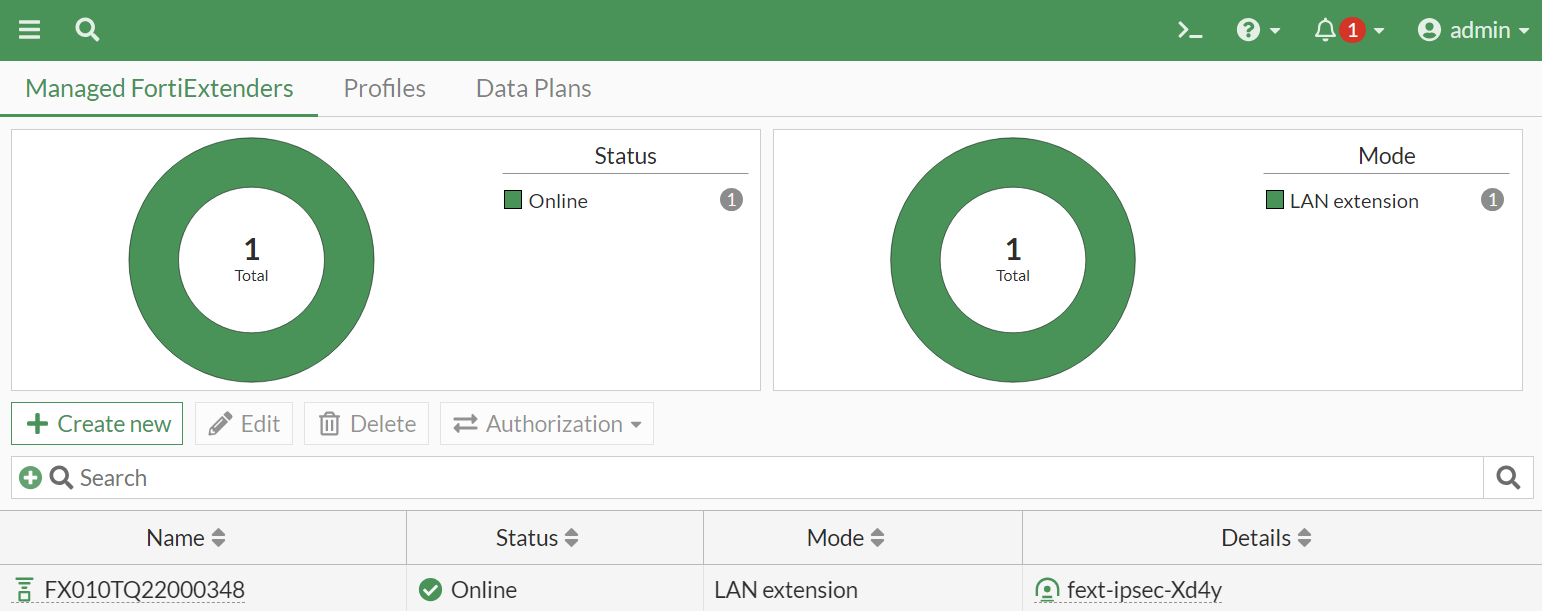Click the search submit magnifier button
The width and height of the screenshot is (1542, 611).
point(1508,478)
